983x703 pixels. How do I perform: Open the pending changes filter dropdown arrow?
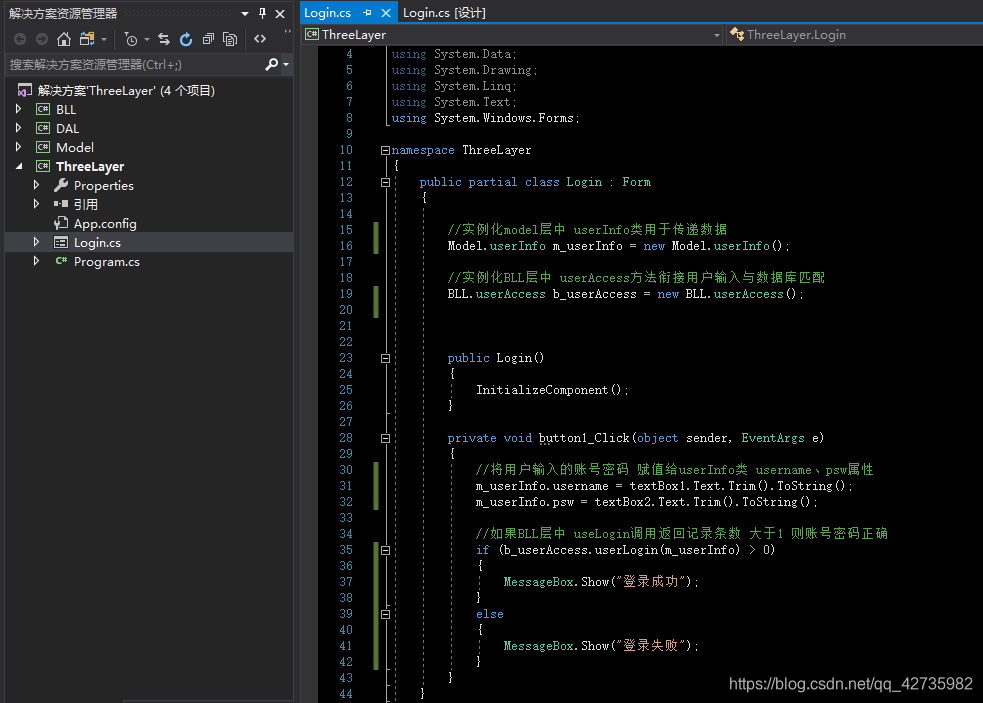point(147,40)
